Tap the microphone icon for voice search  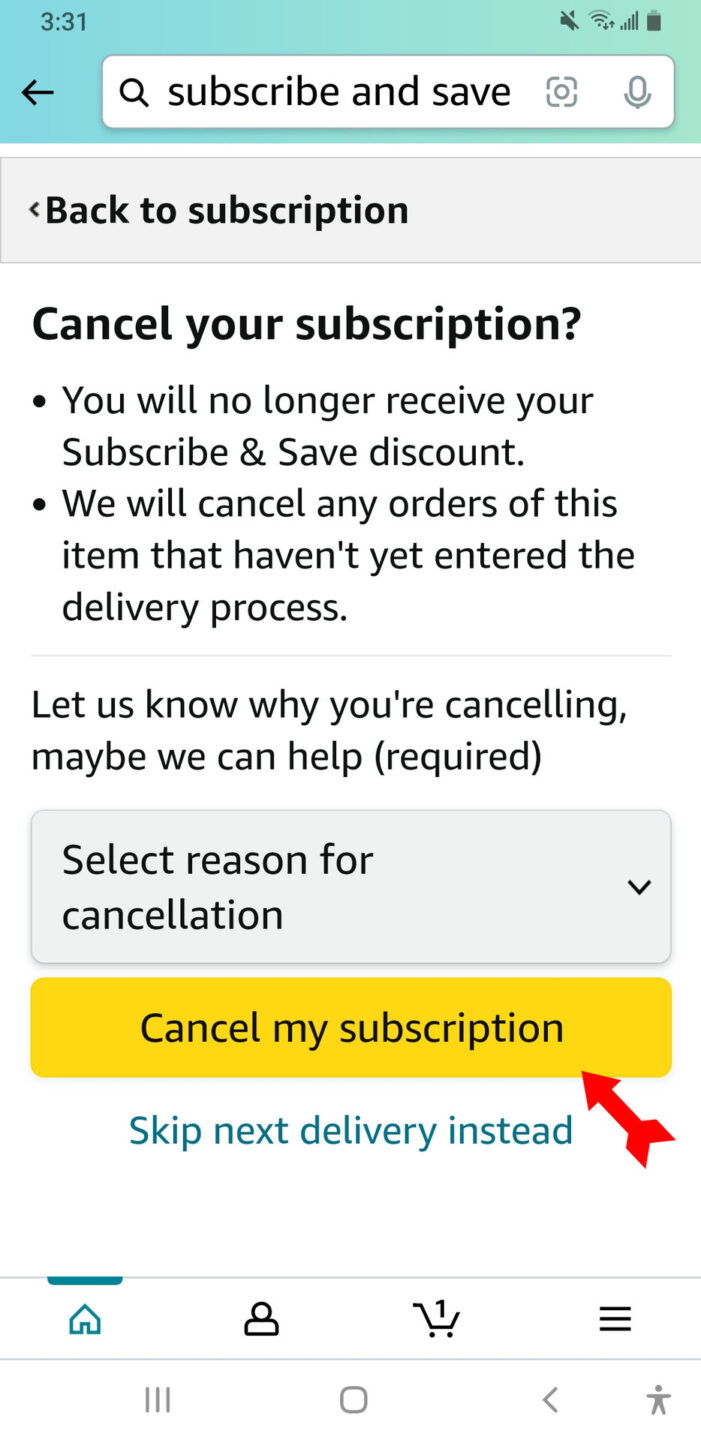637,91
